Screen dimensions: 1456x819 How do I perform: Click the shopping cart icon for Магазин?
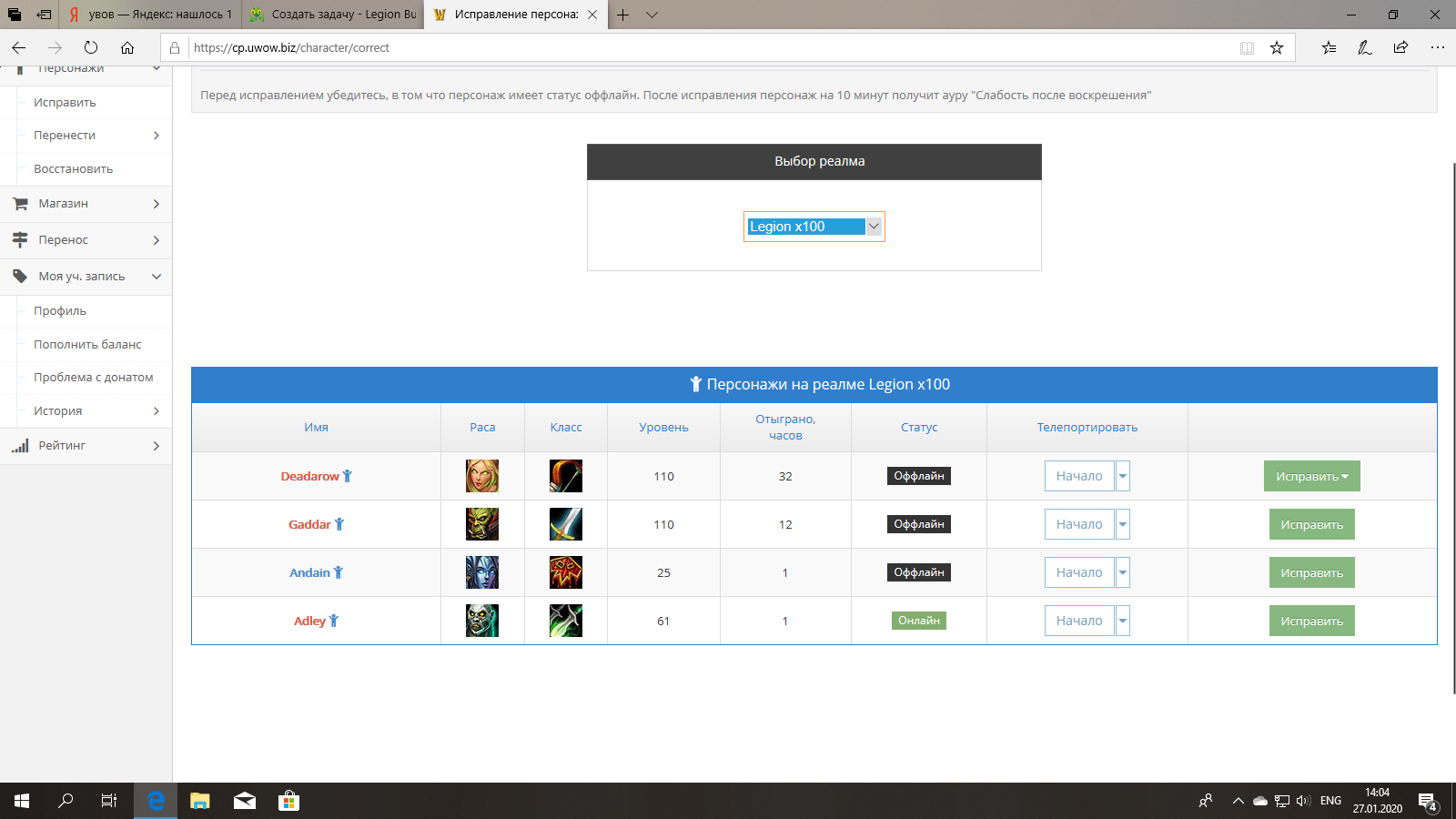pos(20,204)
